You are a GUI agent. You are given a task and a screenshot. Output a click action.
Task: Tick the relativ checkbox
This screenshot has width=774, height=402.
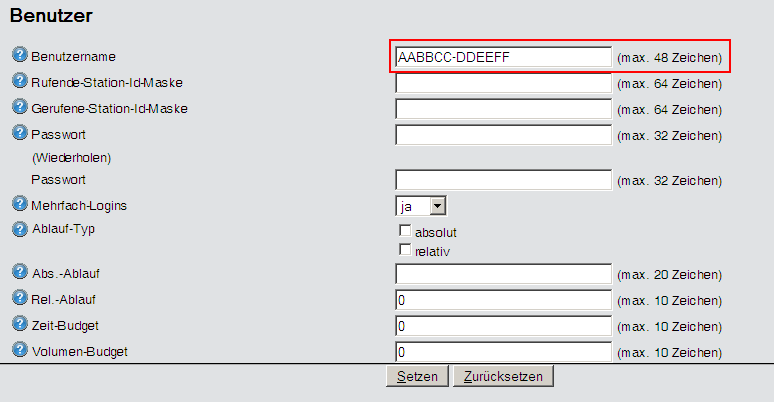tap(406, 250)
